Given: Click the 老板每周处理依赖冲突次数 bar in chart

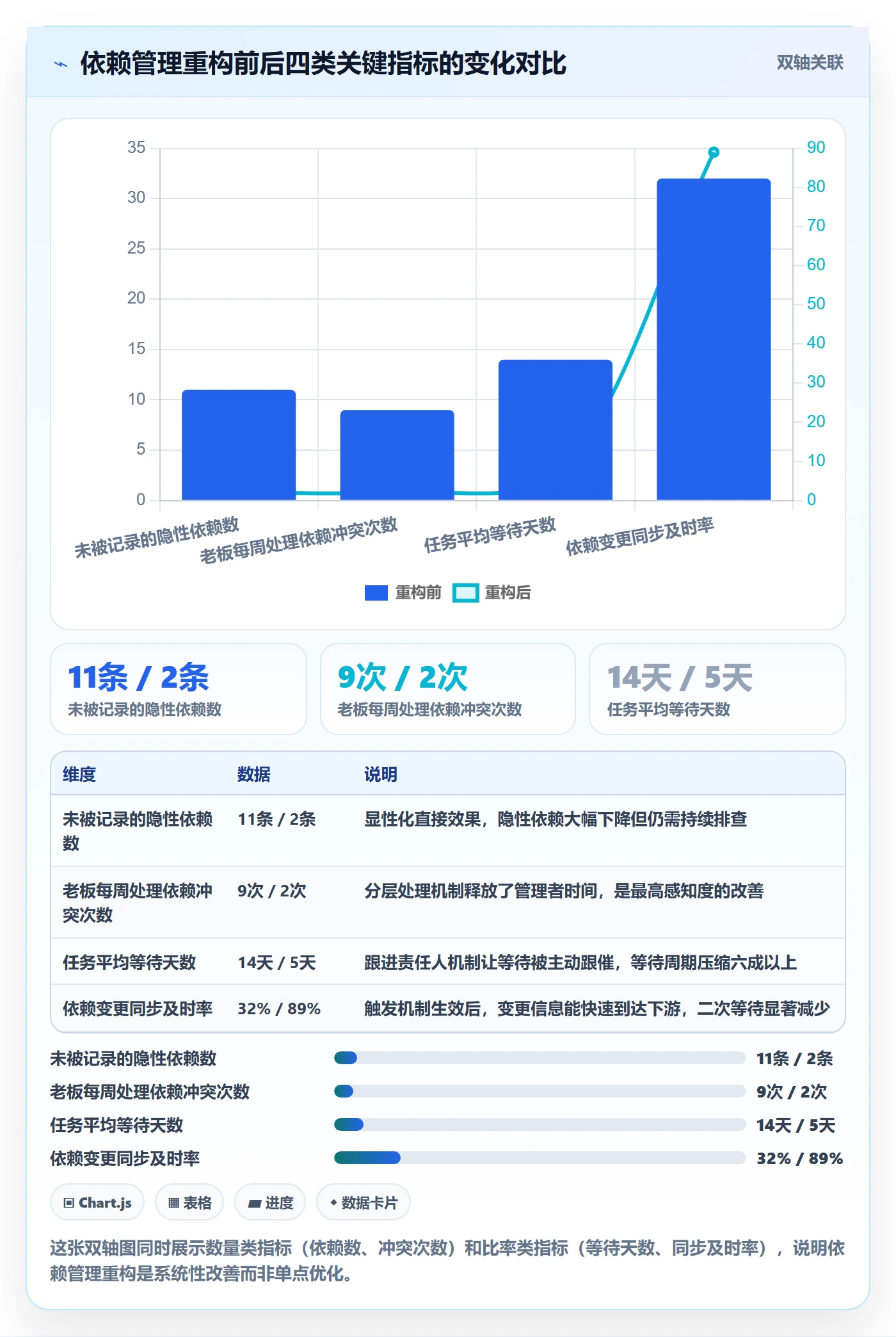Looking at the screenshot, I should click(x=397, y=455).
